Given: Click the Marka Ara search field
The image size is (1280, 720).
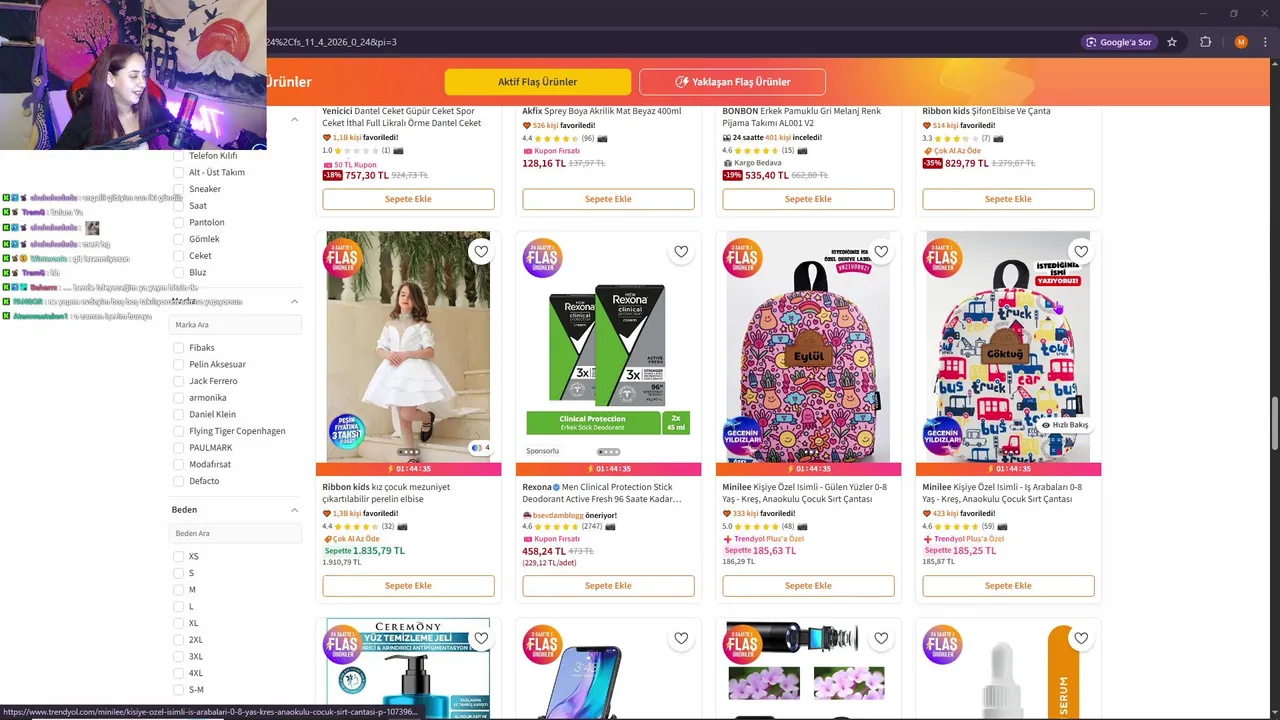Looking at the screenshot, I should [x=236, y=325].
